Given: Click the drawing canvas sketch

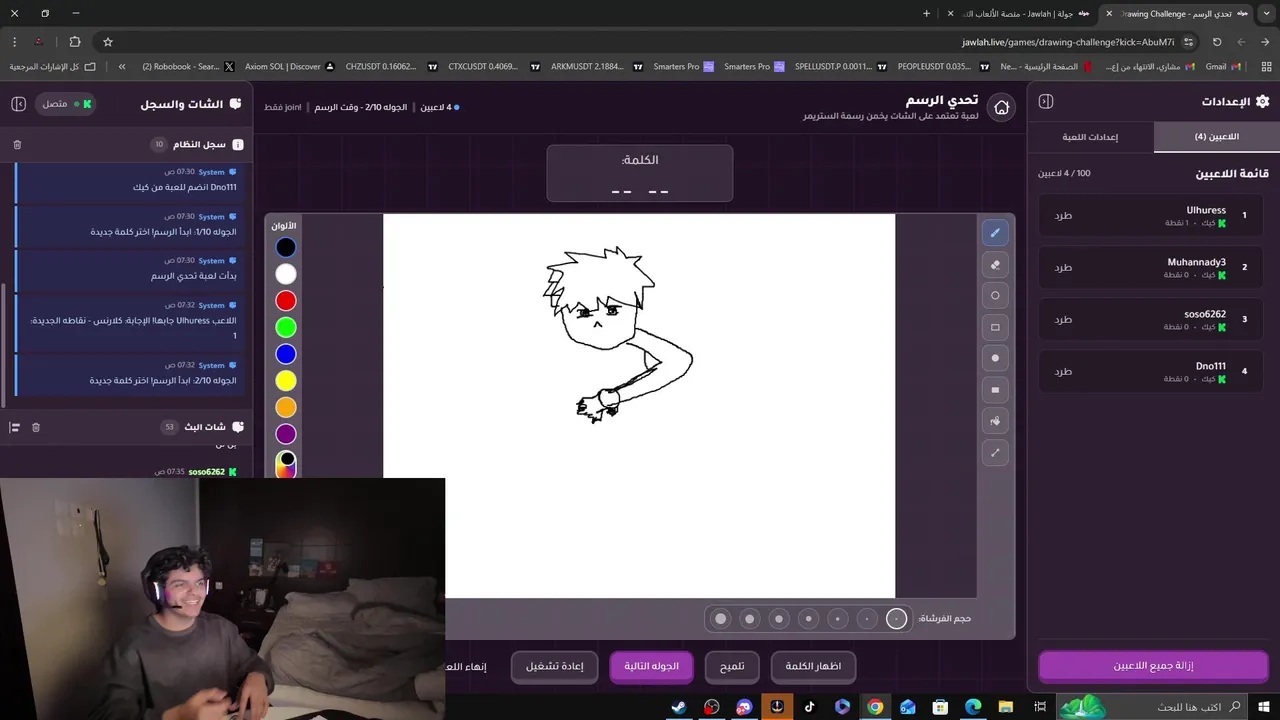Looking at the screenshot, I should (x=618, y=335).
